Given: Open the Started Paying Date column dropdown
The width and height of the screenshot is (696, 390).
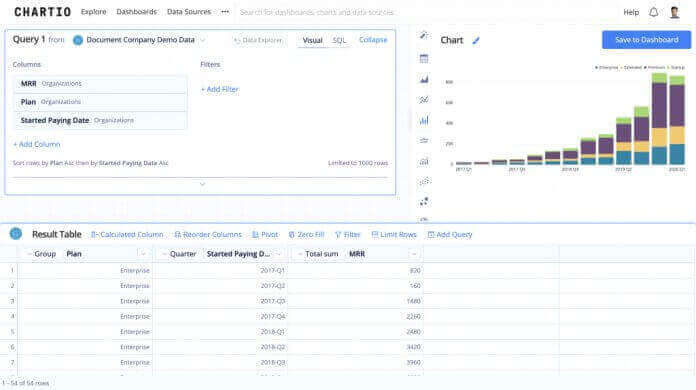Looking at the screenshot, I should (279, 254).
